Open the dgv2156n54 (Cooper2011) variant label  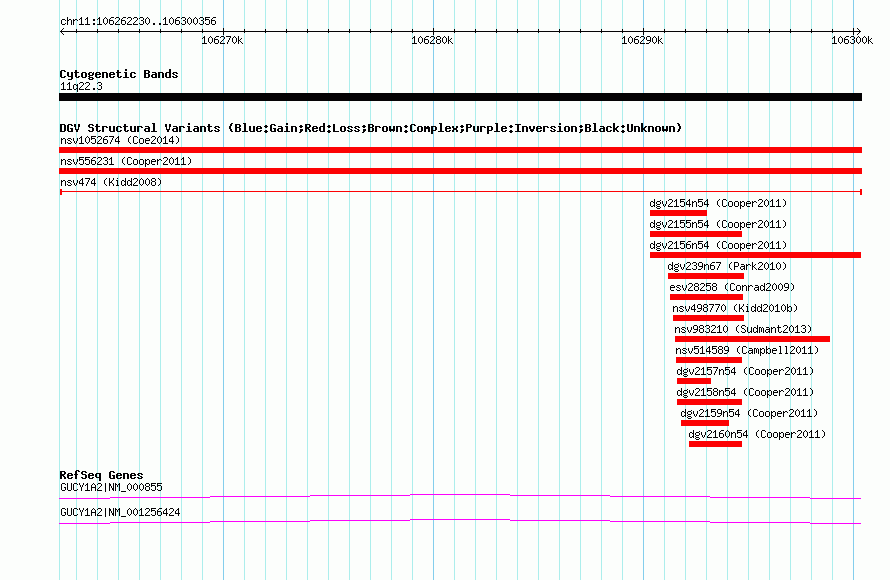[718, 245]
